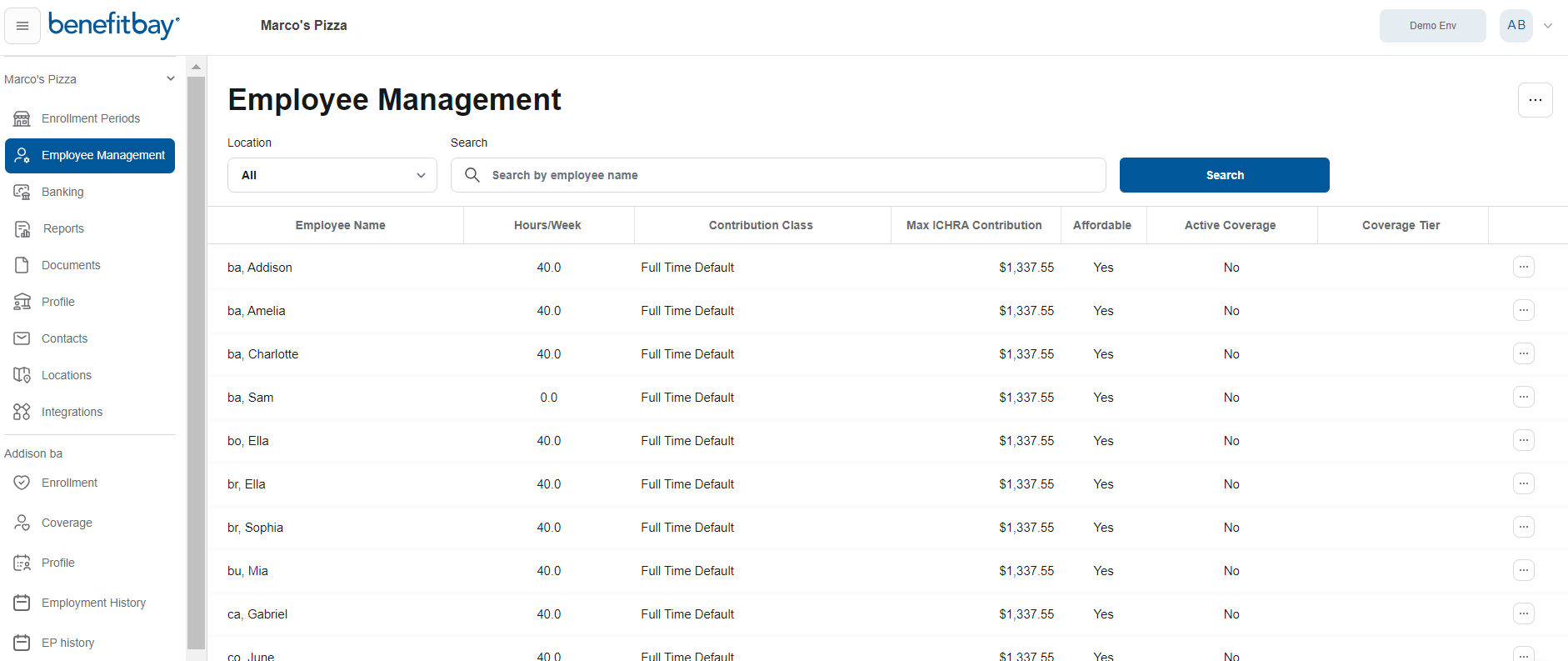
Task: Open row actions for br, Ella
Action: [x=1523, y=483]
